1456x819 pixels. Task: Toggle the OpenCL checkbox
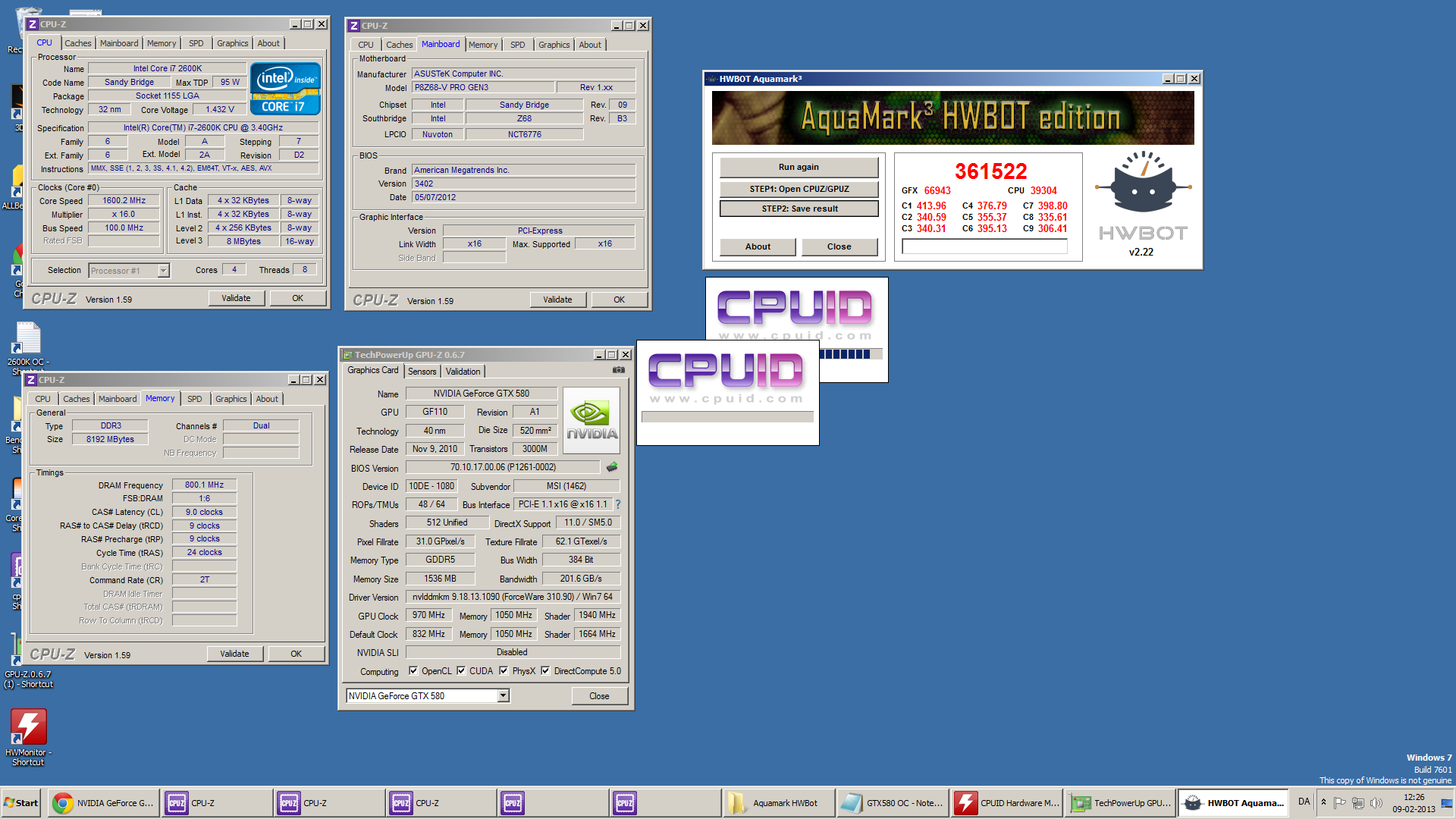[x=413, y=670]
